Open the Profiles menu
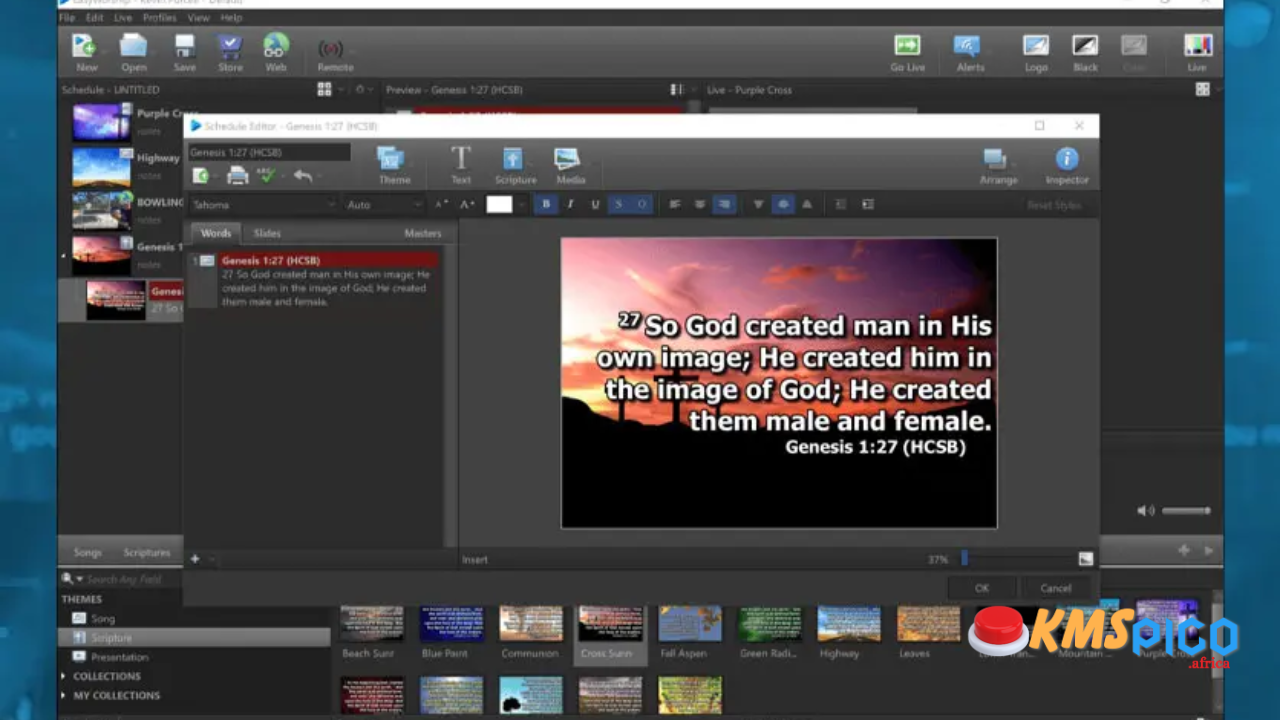Viewport: 1280px width, 720px height. point(159,17)
